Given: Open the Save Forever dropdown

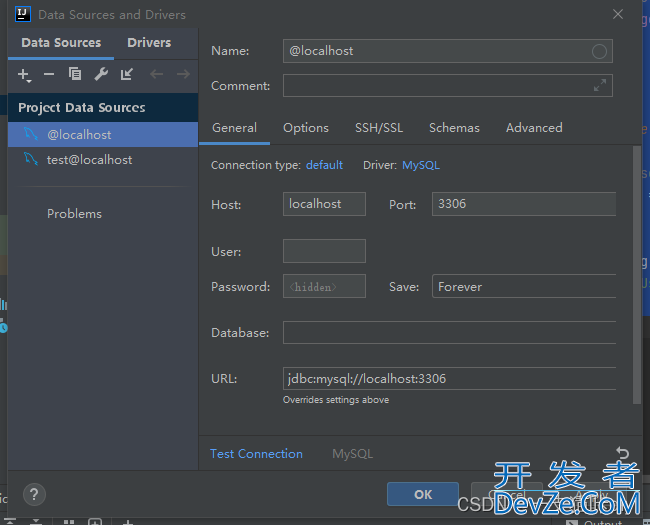Looking at the screenshot, I should tap(524, 286).
